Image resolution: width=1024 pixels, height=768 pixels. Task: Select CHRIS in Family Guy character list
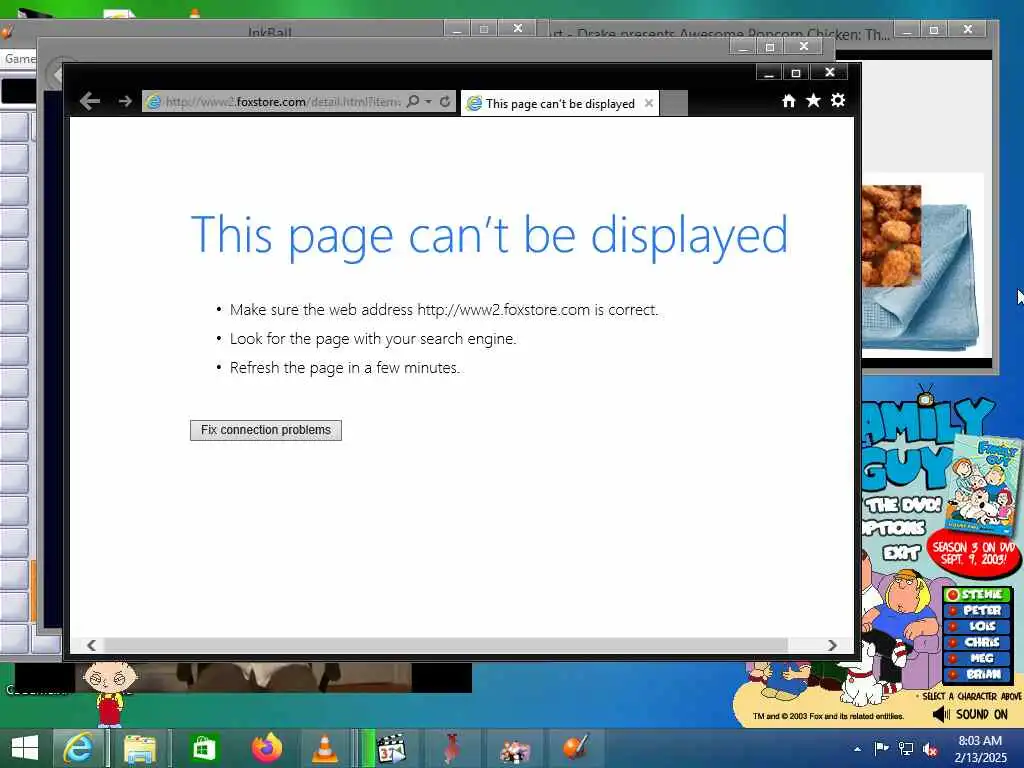point(976,643)
